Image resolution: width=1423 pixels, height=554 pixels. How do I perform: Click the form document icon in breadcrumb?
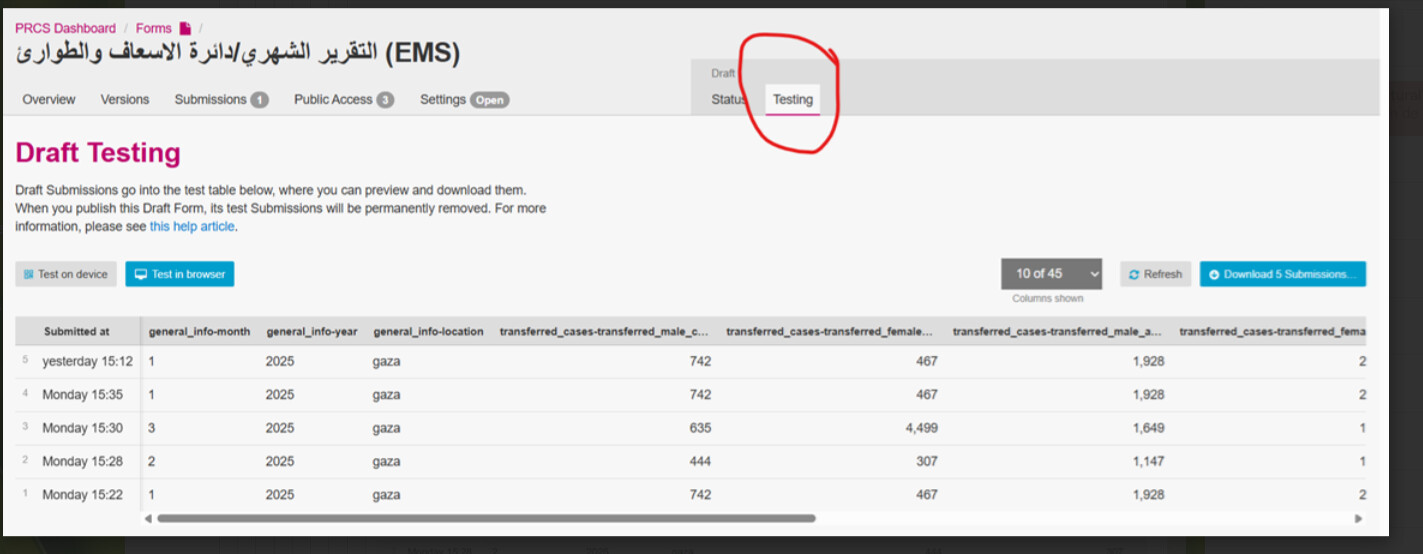(185, 29)
